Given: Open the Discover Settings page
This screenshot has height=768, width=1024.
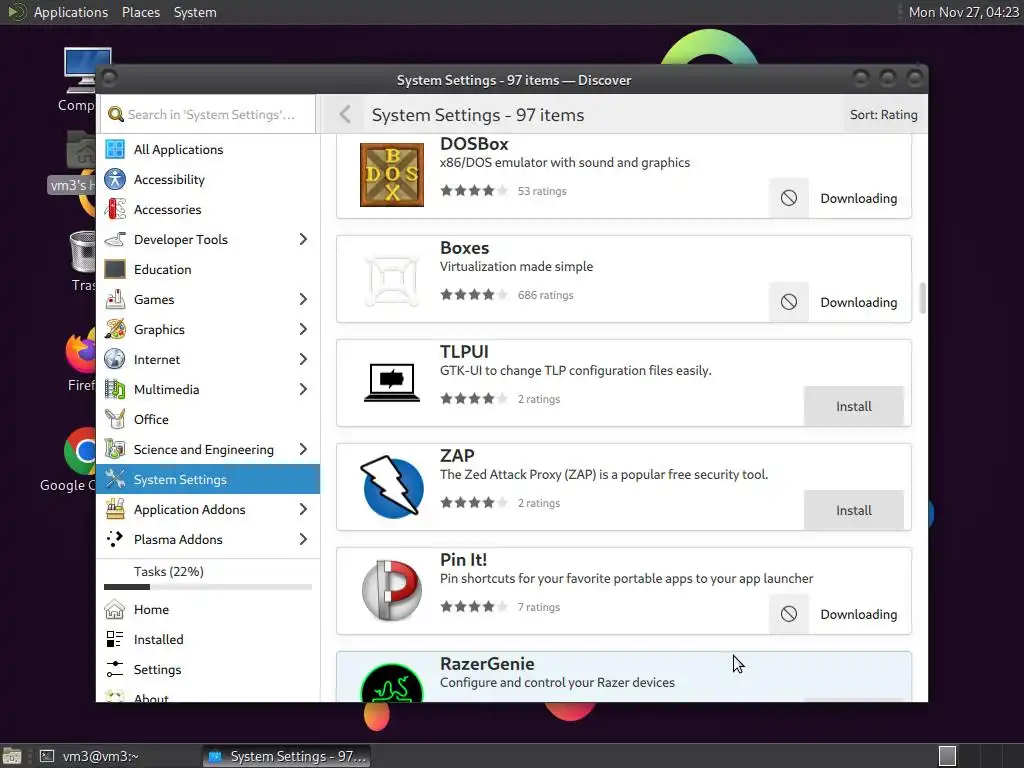Looking at the screenshot, I should tap(208, 669).
